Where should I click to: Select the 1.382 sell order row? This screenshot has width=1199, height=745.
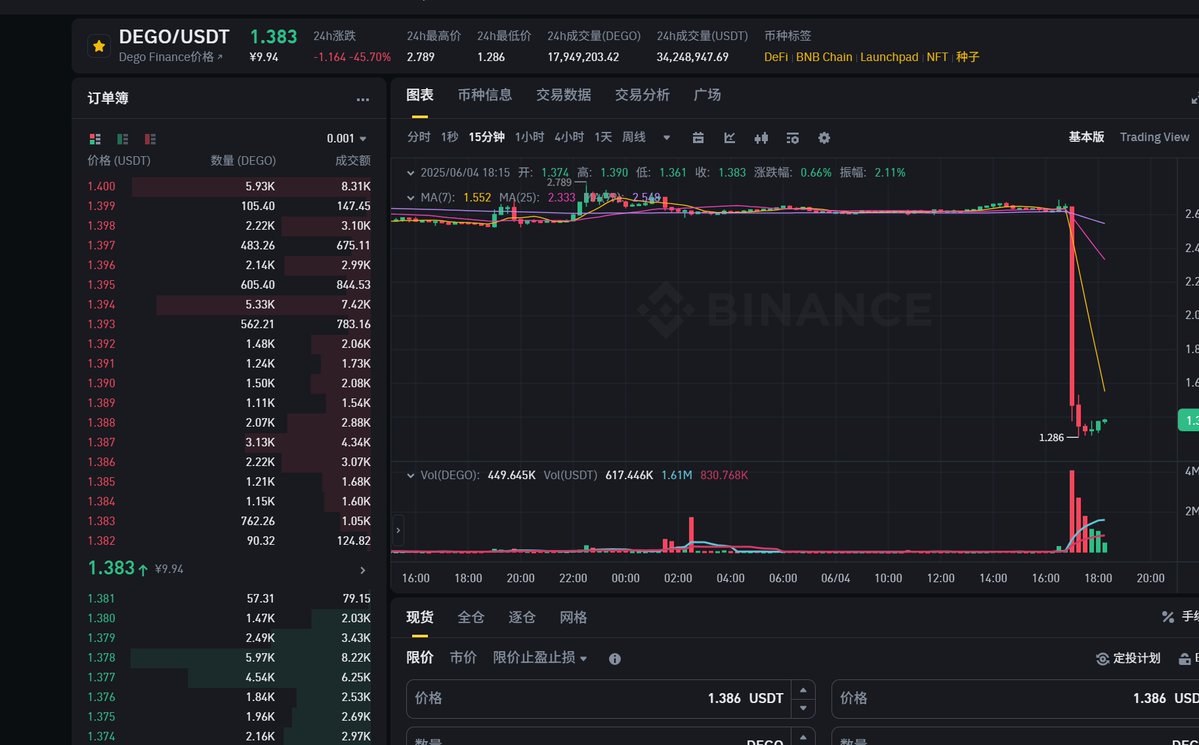[x=229, y=541]
